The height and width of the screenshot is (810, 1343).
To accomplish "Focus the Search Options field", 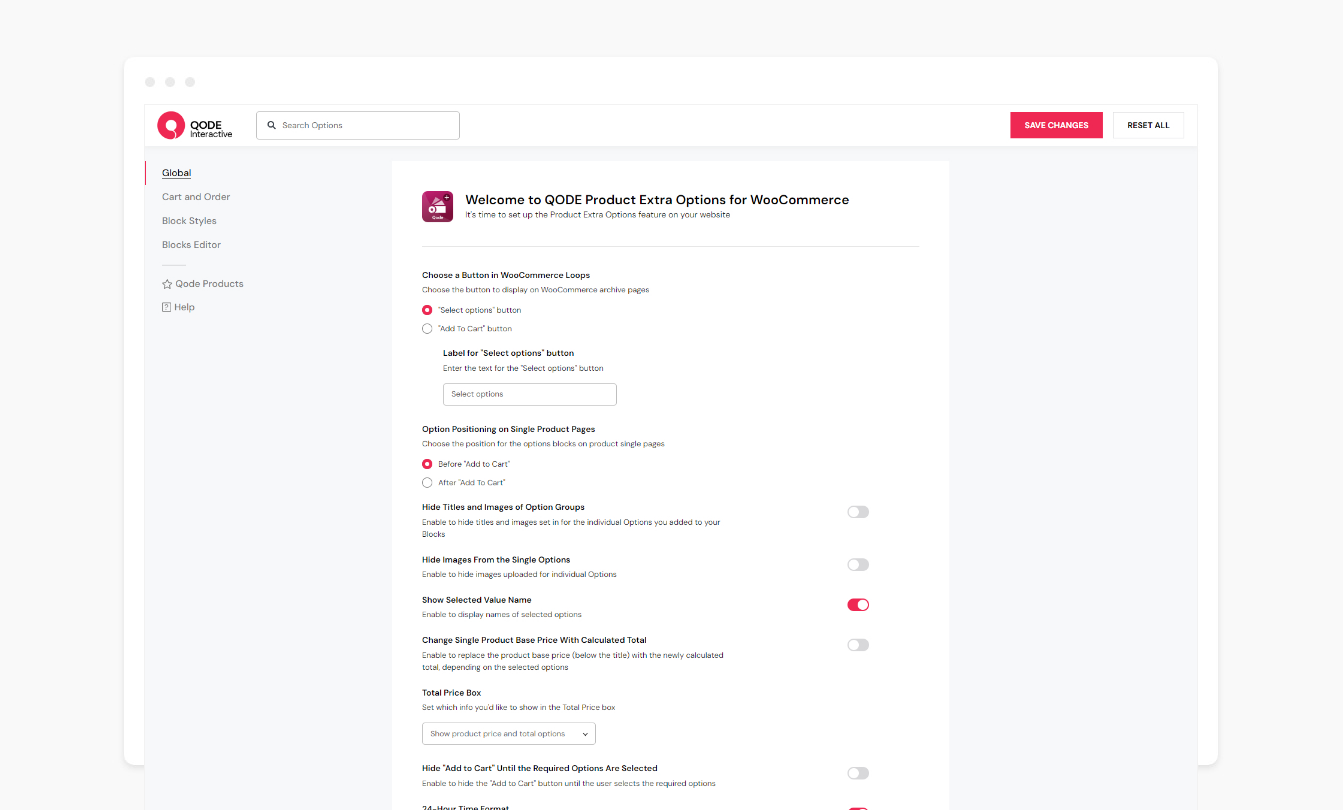I will click(x=358, y=125).
